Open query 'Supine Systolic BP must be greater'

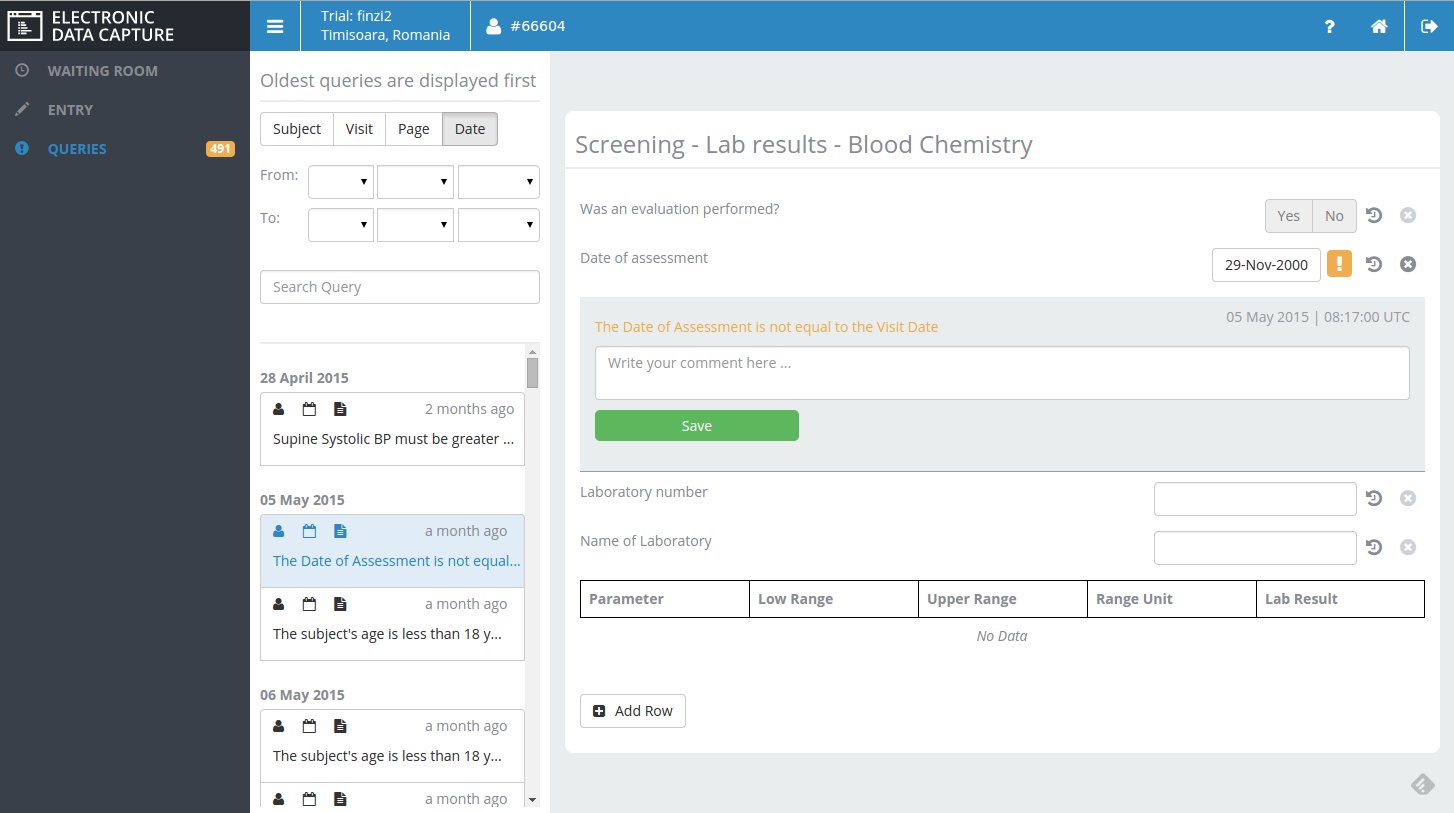point(392,429)
